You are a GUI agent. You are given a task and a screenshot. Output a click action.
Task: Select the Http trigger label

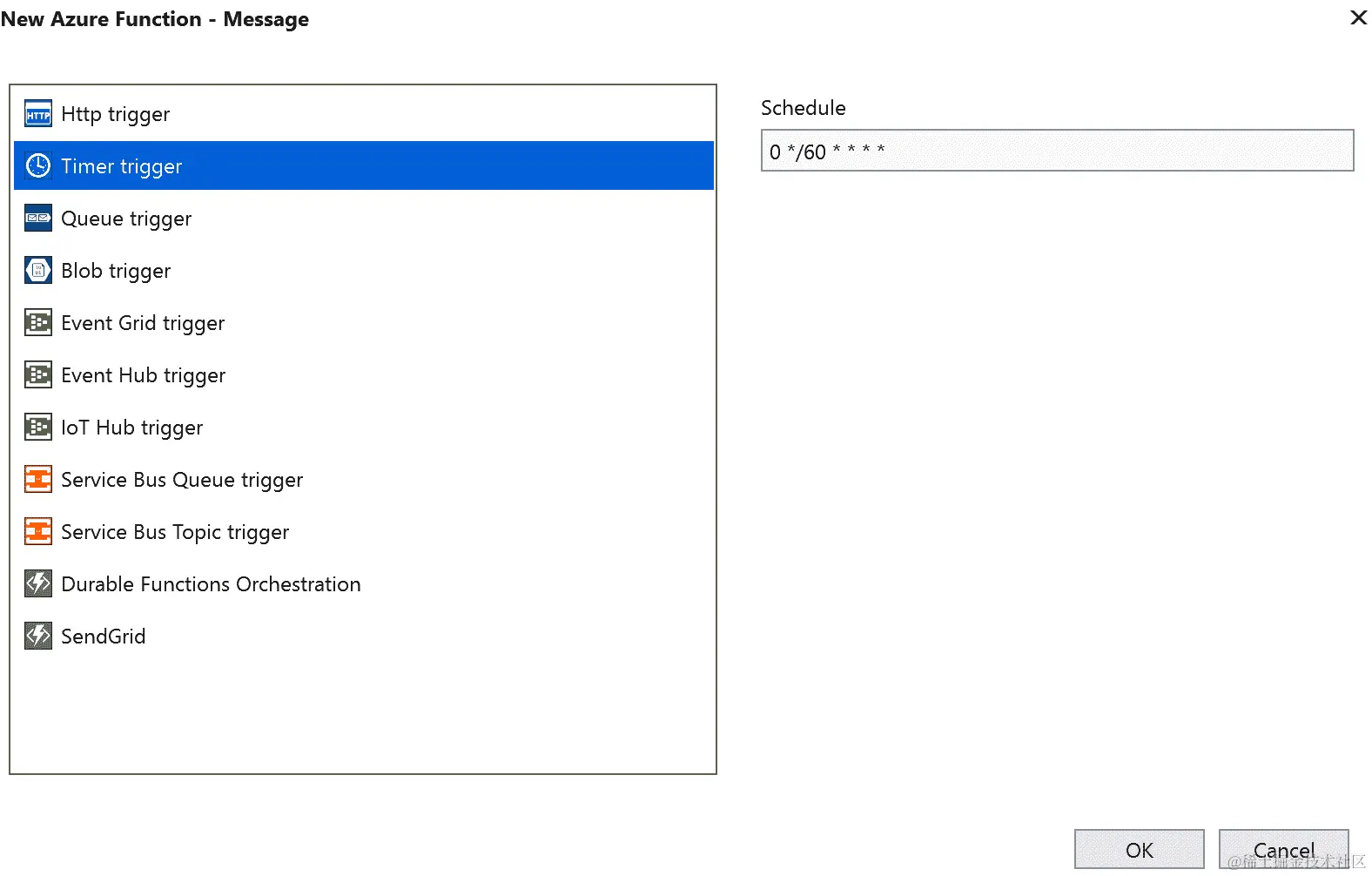(116, 115)
